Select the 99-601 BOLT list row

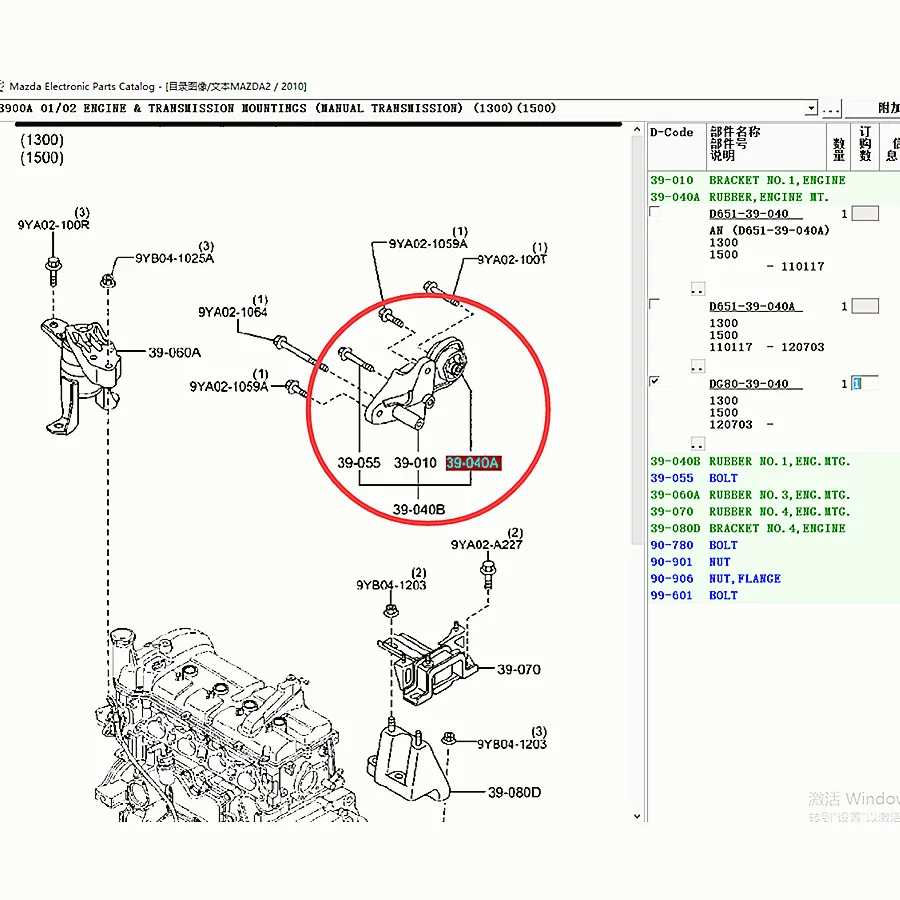pyautogui.click(x=774, y=595)
